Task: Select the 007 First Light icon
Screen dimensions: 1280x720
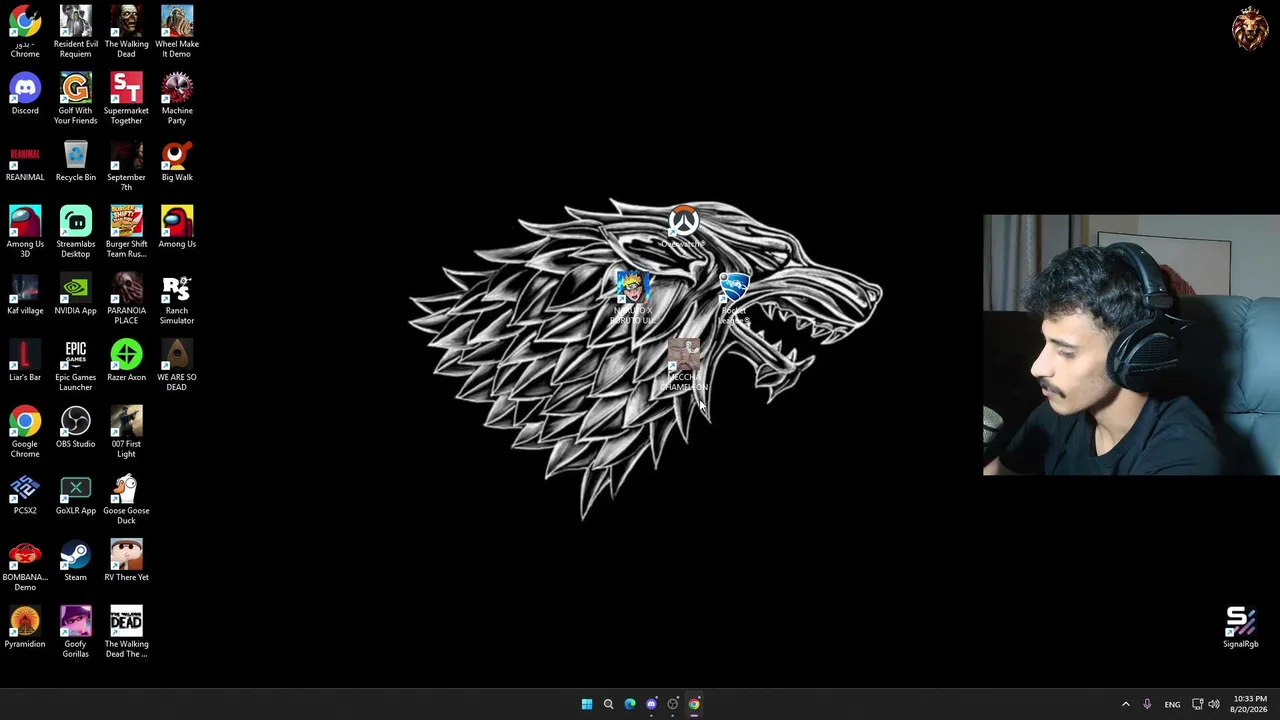Action: point(126,433)
